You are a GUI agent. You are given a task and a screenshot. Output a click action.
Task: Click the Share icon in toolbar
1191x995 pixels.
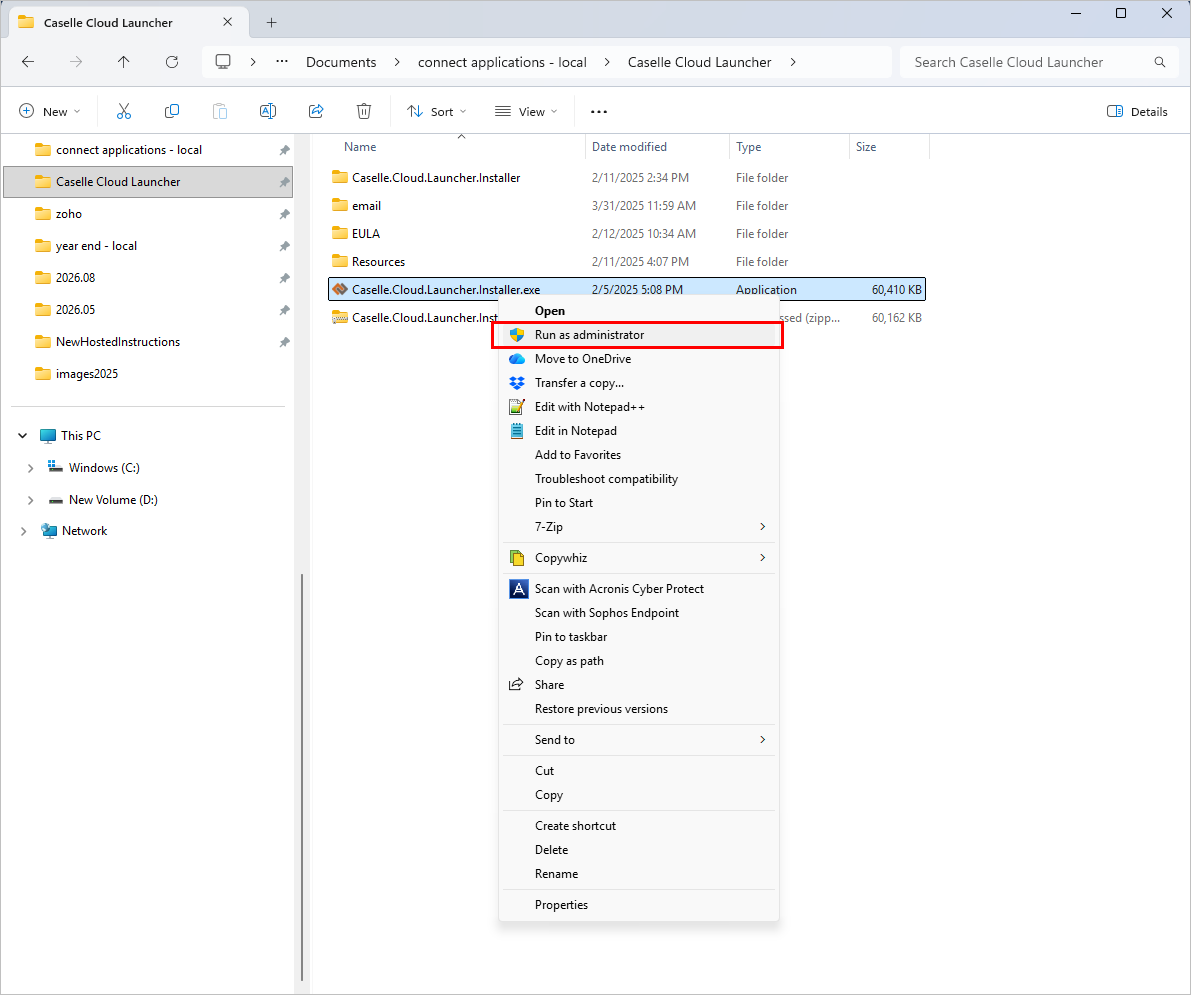click(316, 111)
